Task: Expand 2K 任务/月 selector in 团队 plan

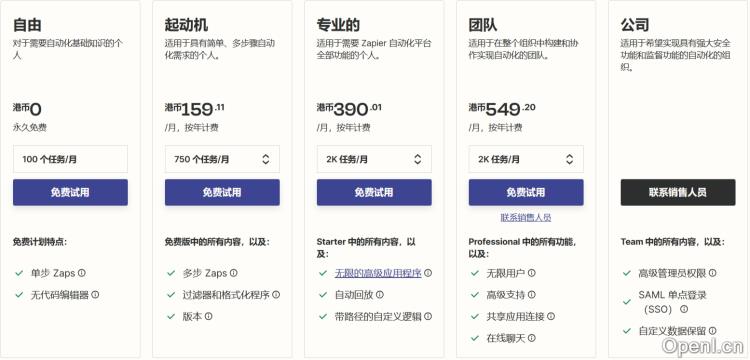Action: pyautogui.click(x=526, y=159)
